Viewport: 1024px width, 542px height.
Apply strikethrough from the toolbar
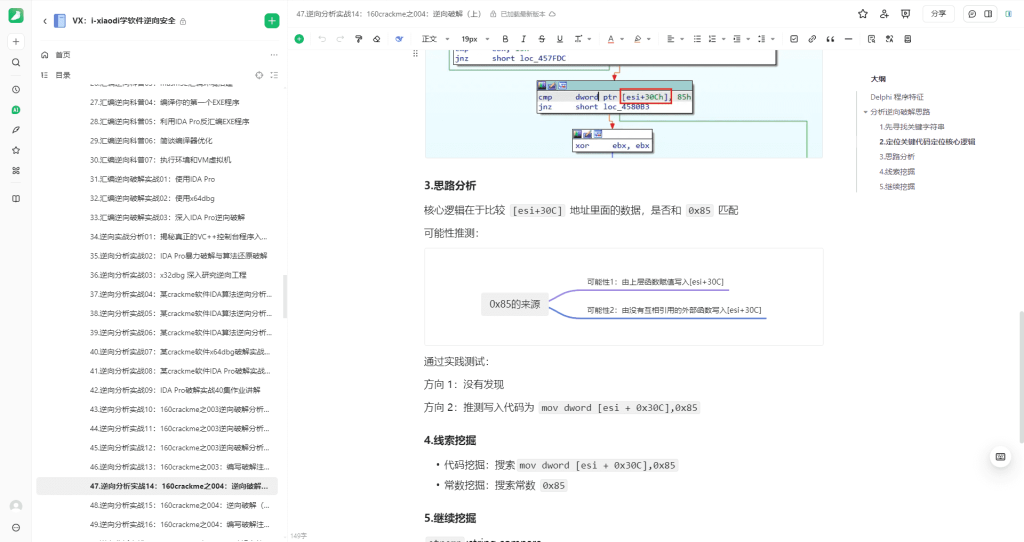coord(542,39)
